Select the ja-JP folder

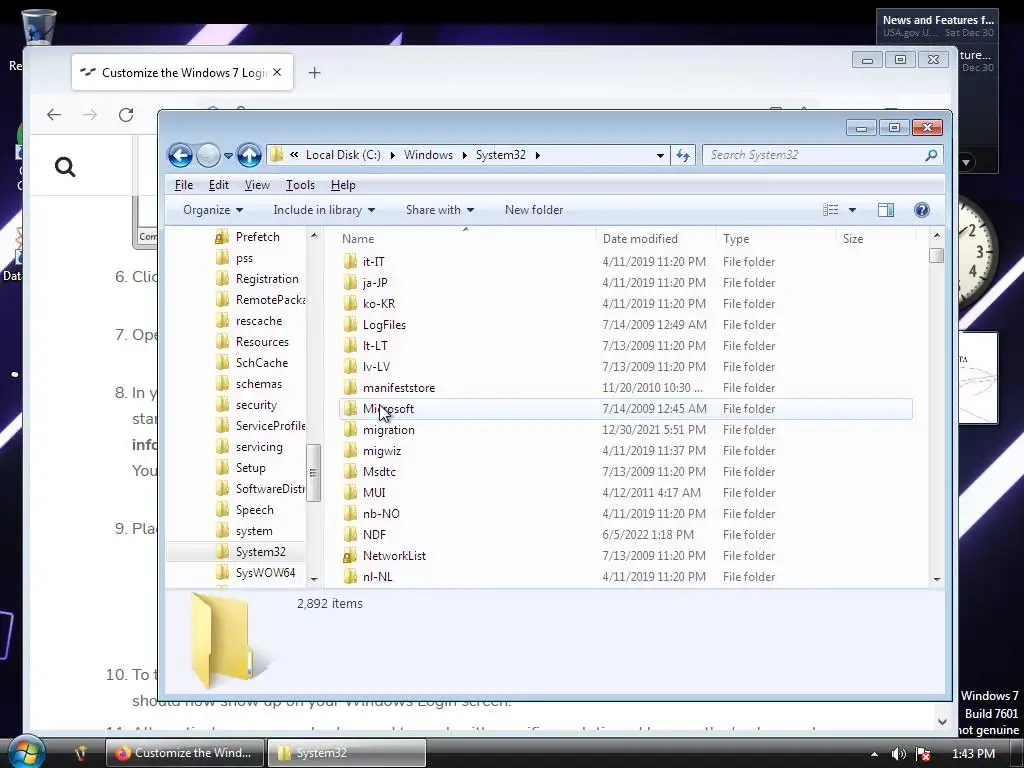626,283
